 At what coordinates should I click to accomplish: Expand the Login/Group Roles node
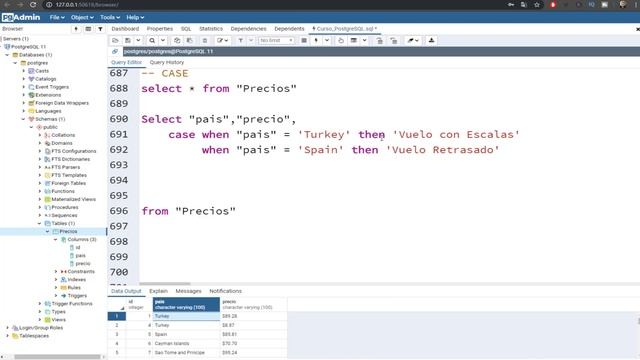[x=7, y=328]
